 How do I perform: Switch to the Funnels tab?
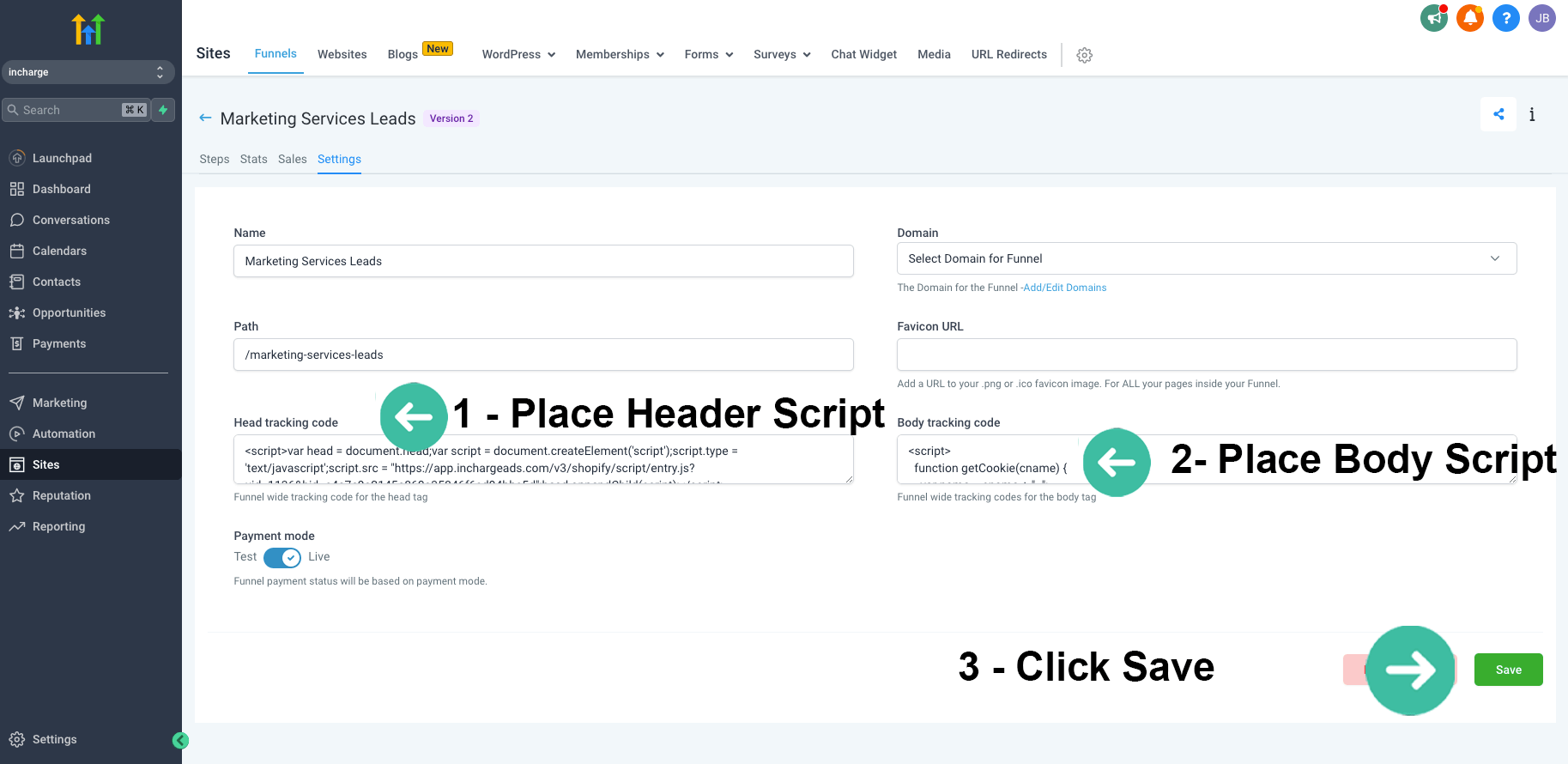click(275, 53)
